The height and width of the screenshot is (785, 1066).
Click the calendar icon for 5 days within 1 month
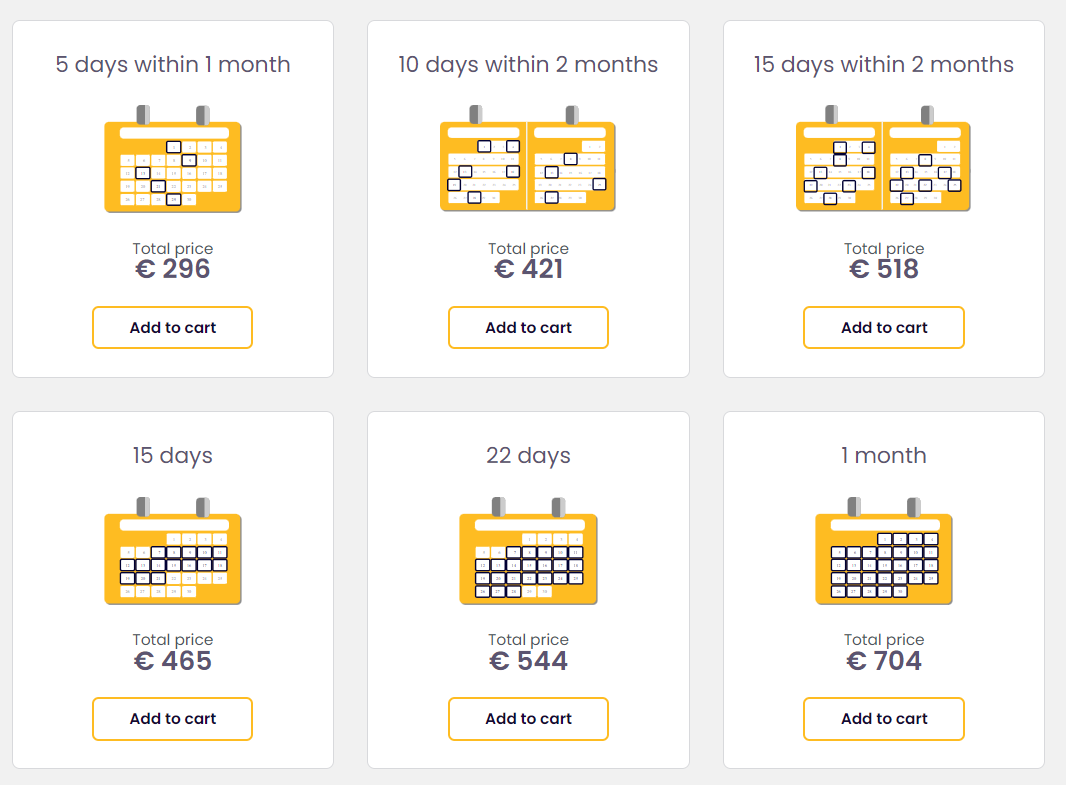click(173, 160)
